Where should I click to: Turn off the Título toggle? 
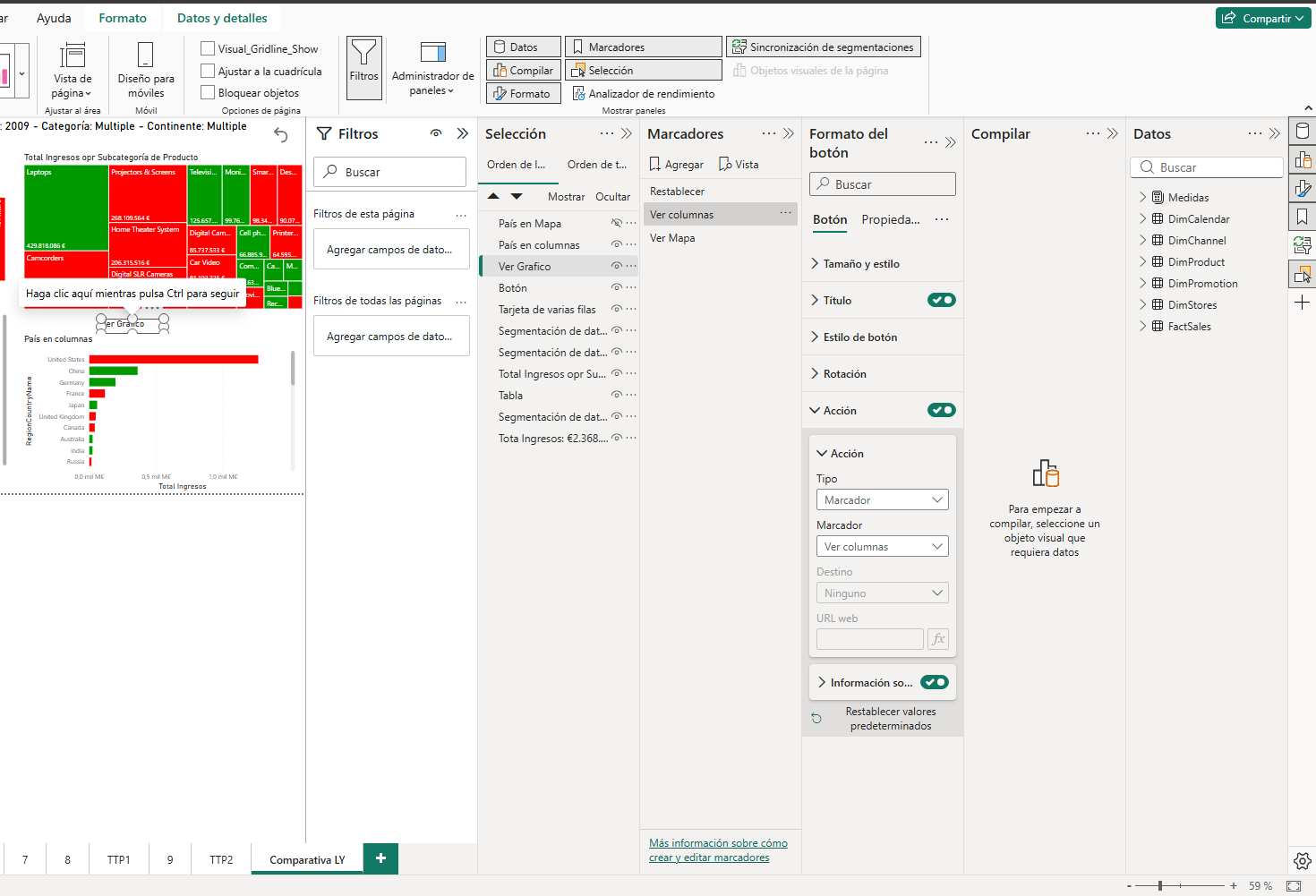(941, 300)
